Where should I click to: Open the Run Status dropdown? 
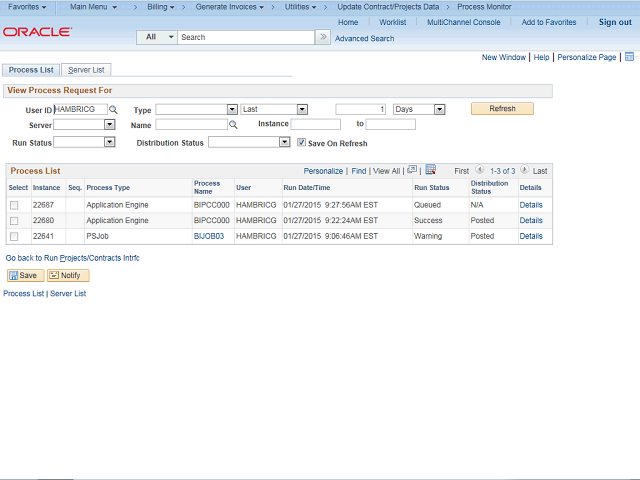109,142
